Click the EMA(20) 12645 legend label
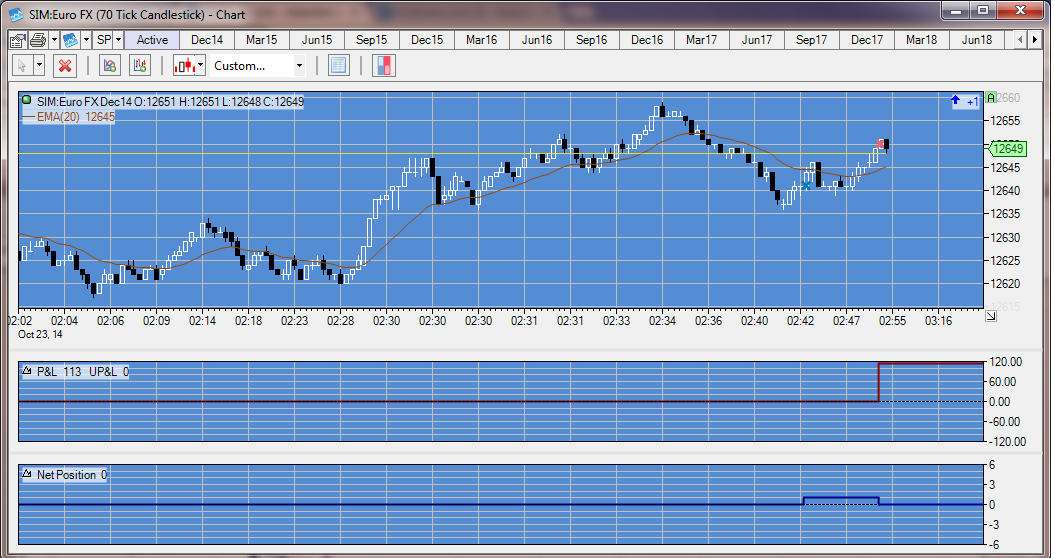This screenshot has height=558, width=1054. (75, 117)
